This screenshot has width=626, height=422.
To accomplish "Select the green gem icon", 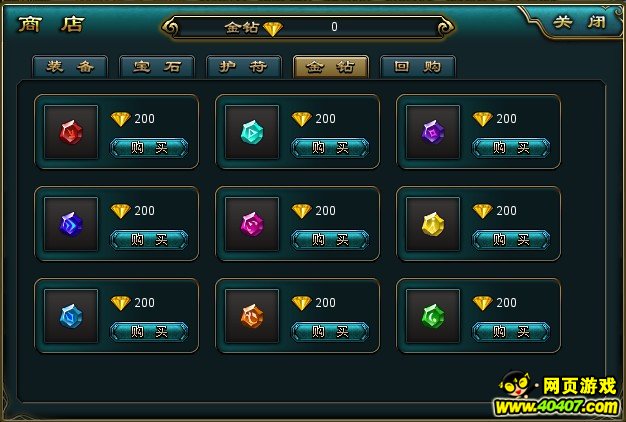I will (433, 316).
